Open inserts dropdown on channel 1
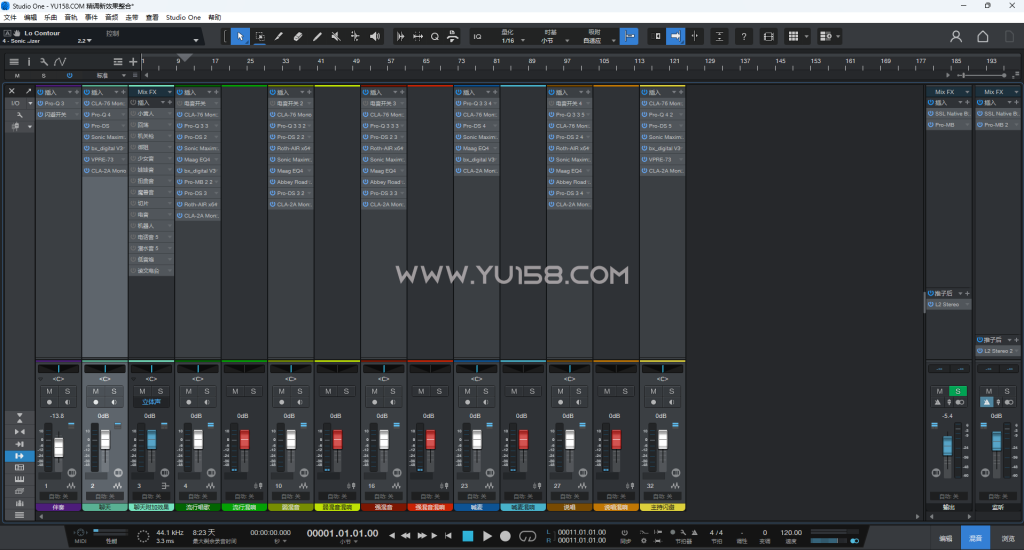The height and width of the screenshot is (550, 1024). point(69,92)
